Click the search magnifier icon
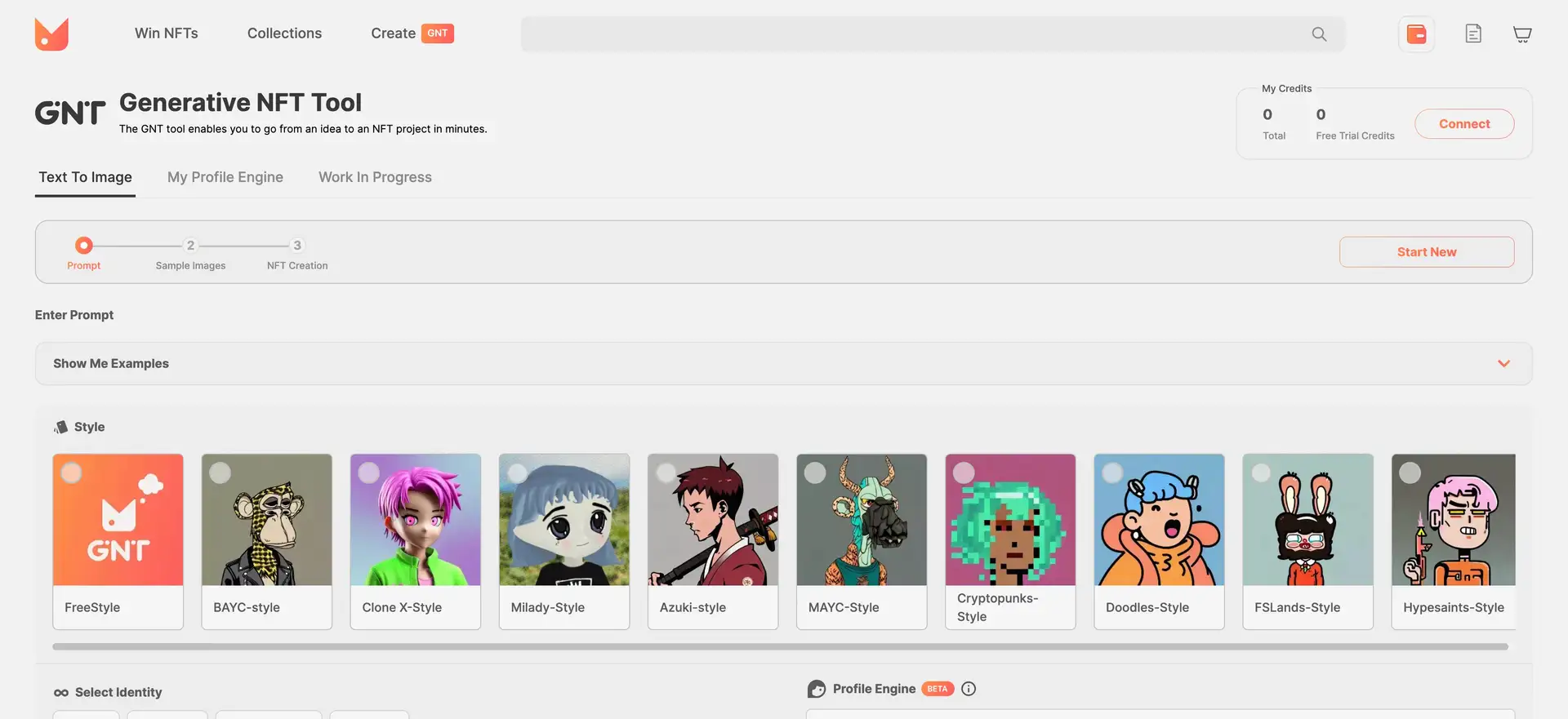The width and height of the screenshot is (1568, 719). pyautogui.click(x=1319, y=34)
